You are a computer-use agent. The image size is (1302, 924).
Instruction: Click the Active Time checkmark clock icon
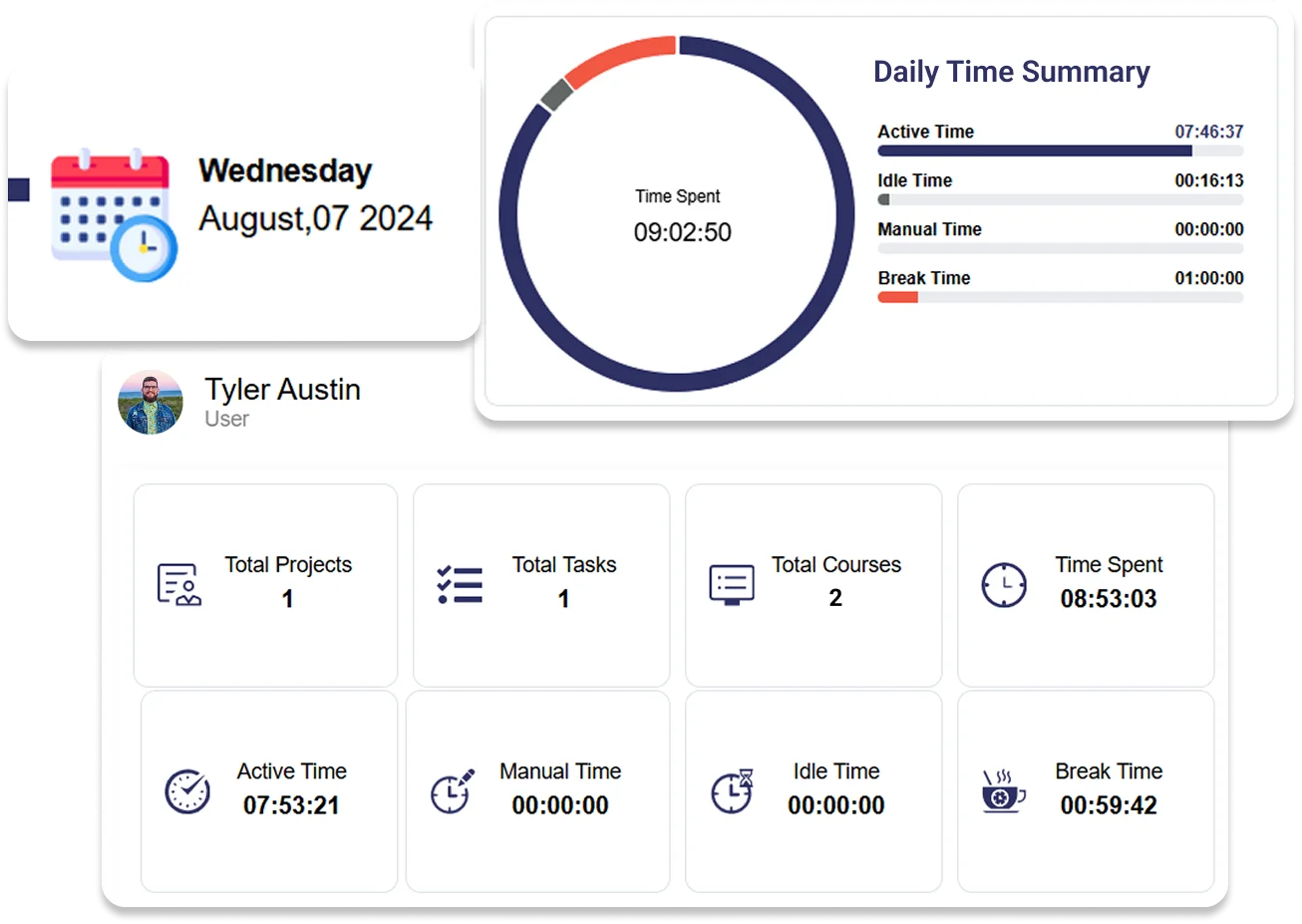(x=187, y=791)
